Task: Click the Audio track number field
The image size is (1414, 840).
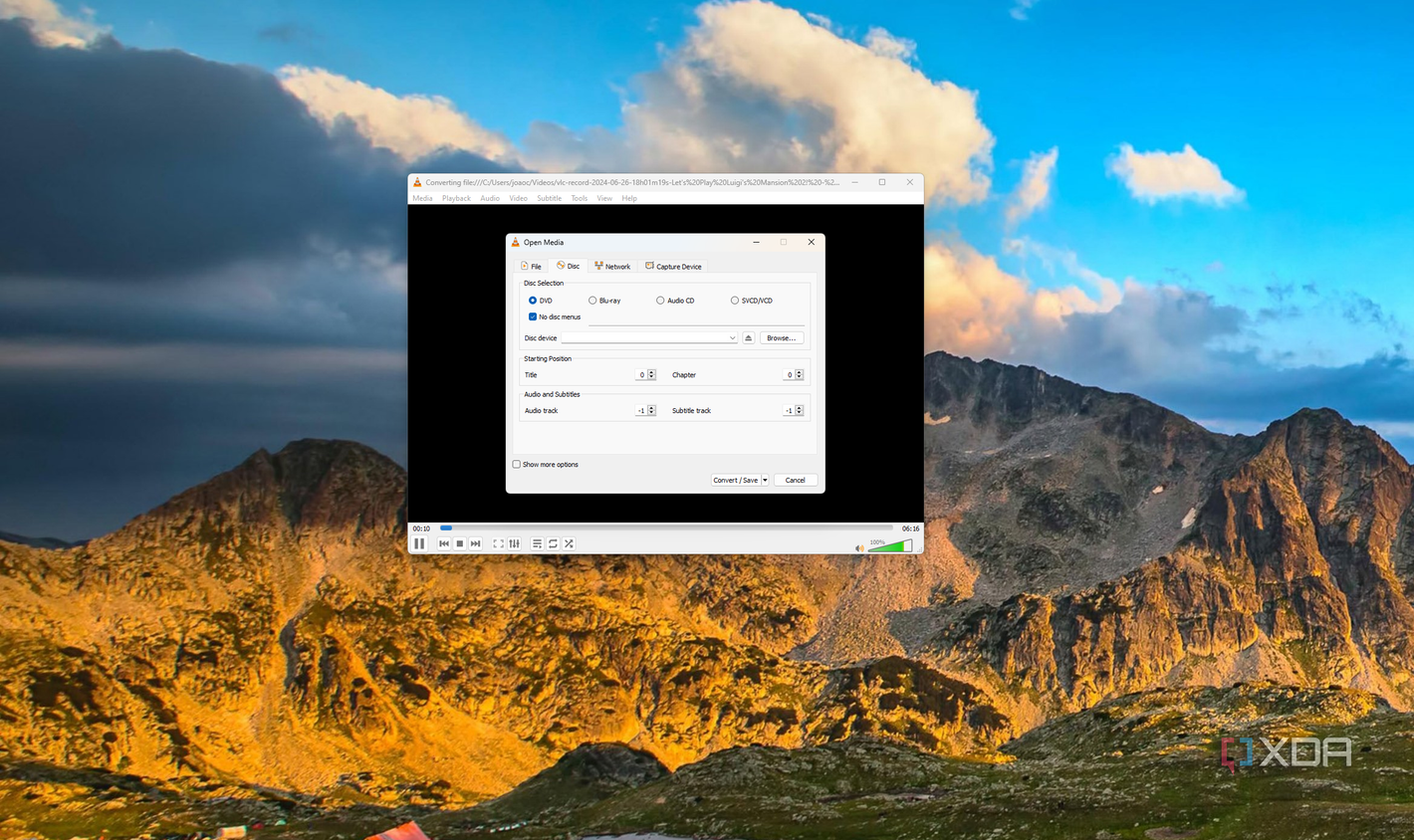Action: pyautogui.click(x=640, y=410)
